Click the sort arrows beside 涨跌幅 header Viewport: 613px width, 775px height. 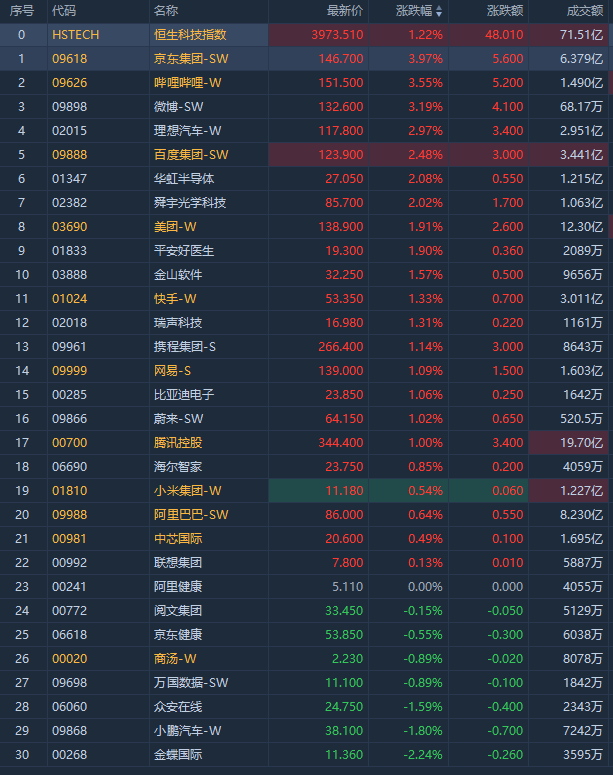point(437,10)
